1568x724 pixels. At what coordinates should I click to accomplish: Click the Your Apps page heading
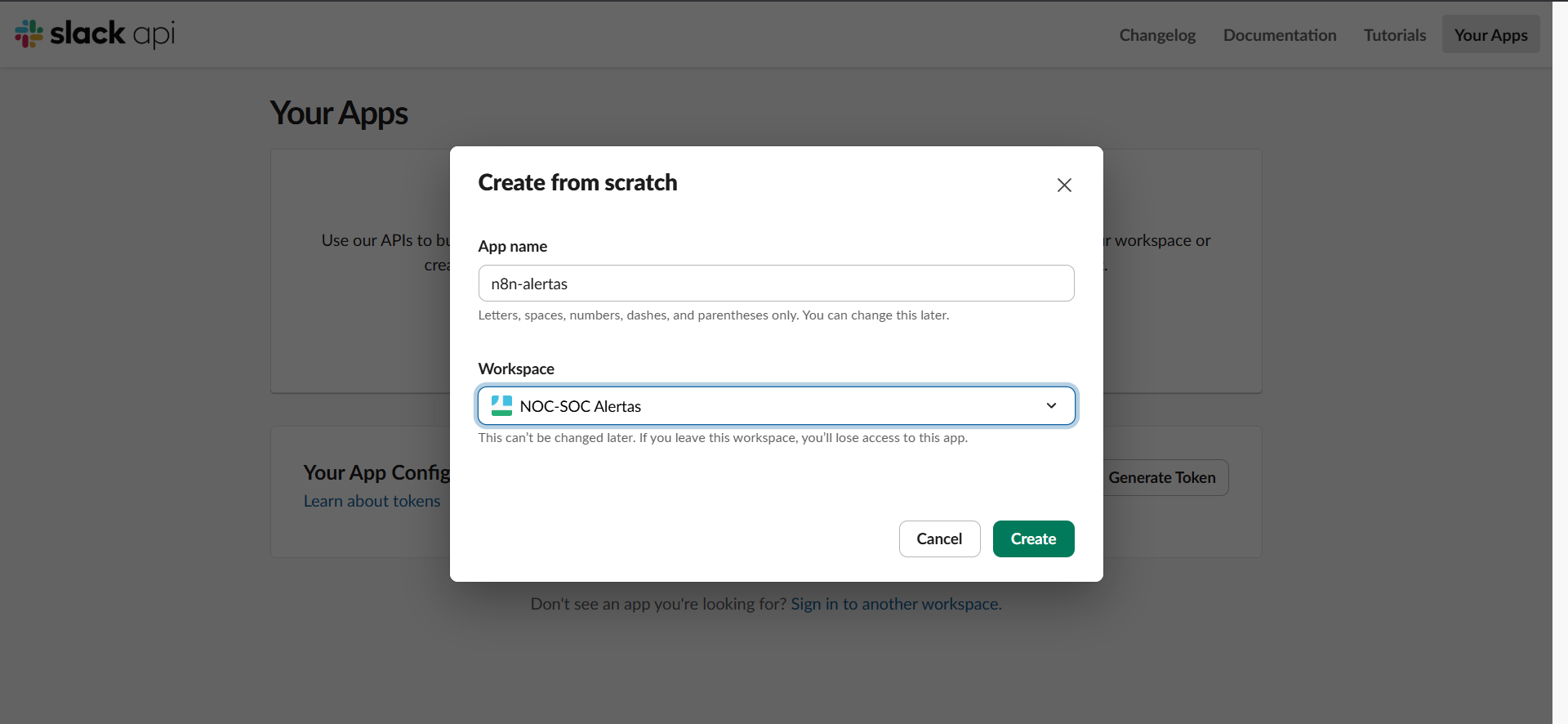[x=339, y=114]
